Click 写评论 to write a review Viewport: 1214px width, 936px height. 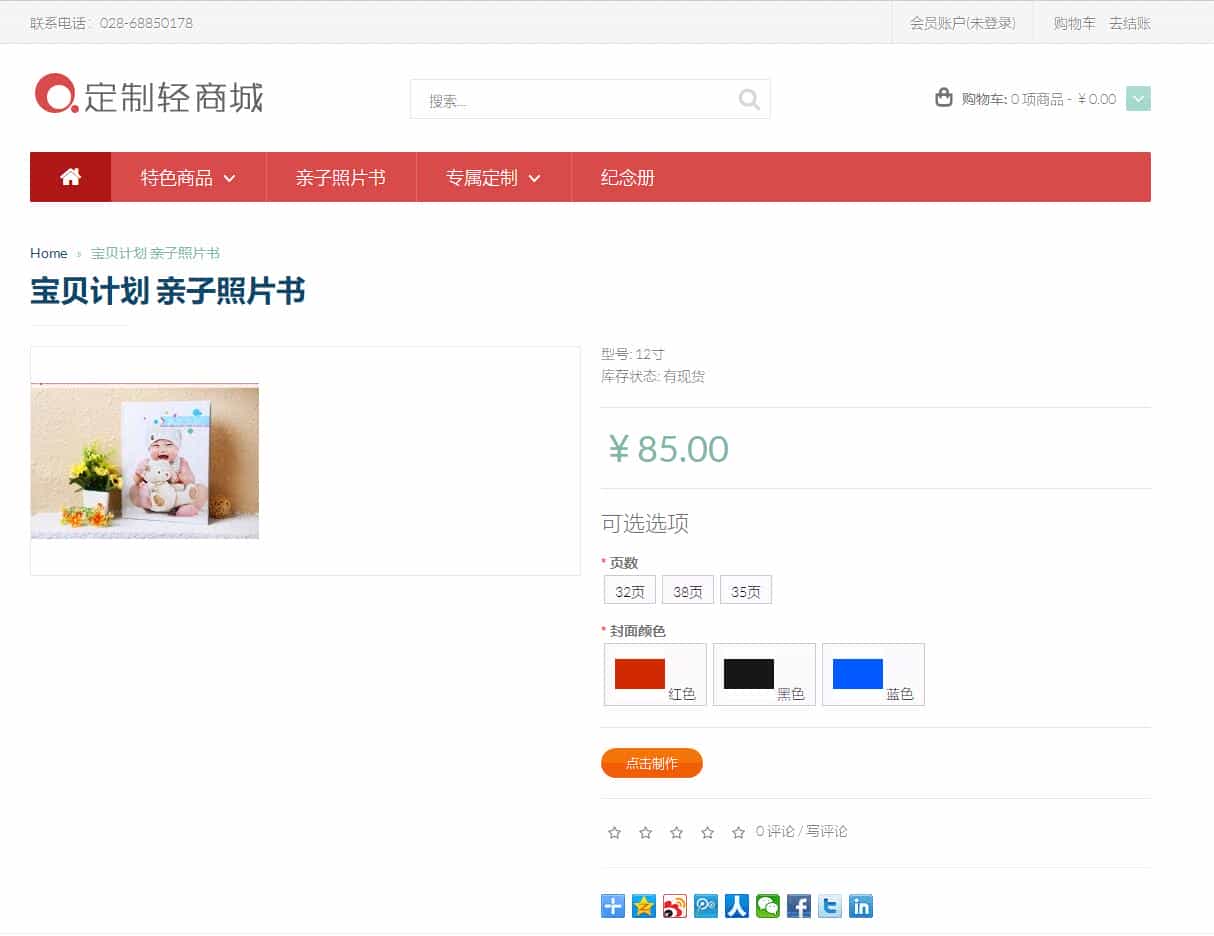point(827,831)
